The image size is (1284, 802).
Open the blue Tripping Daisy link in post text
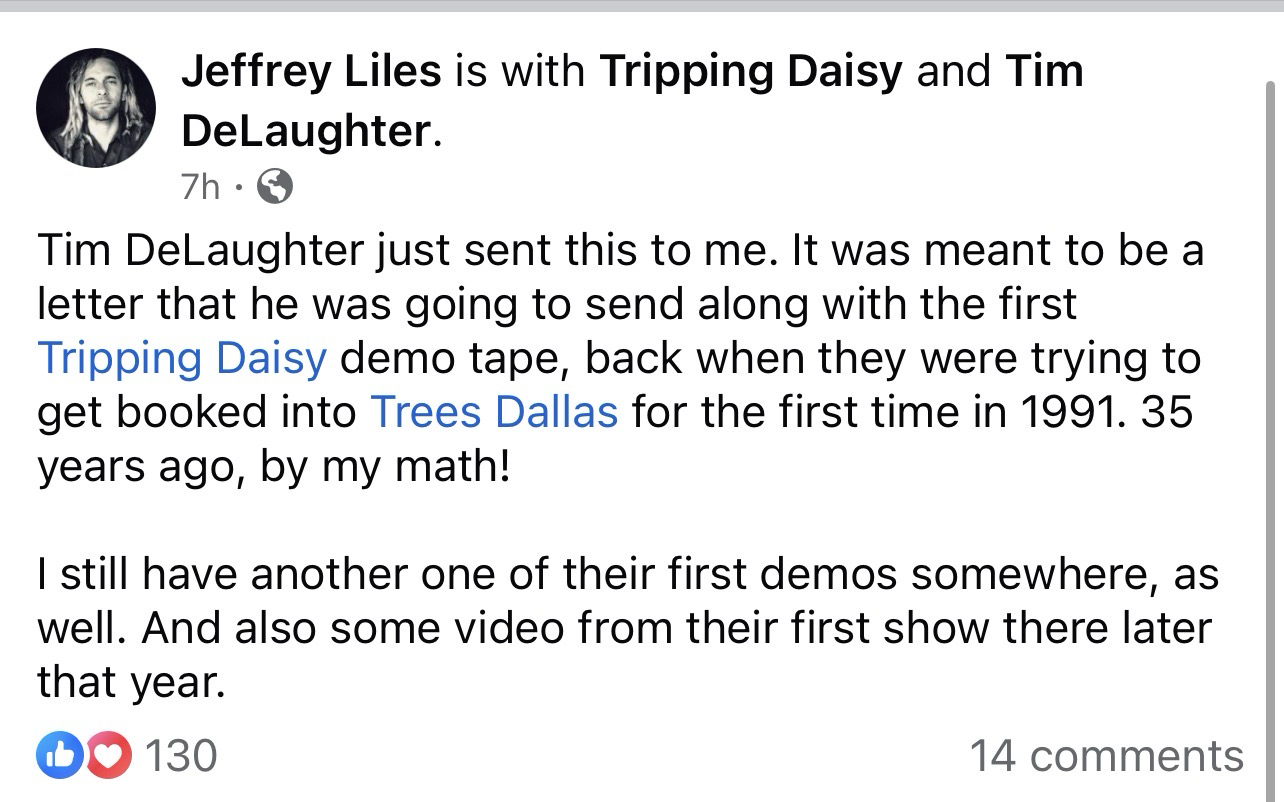tap(182, 359)
